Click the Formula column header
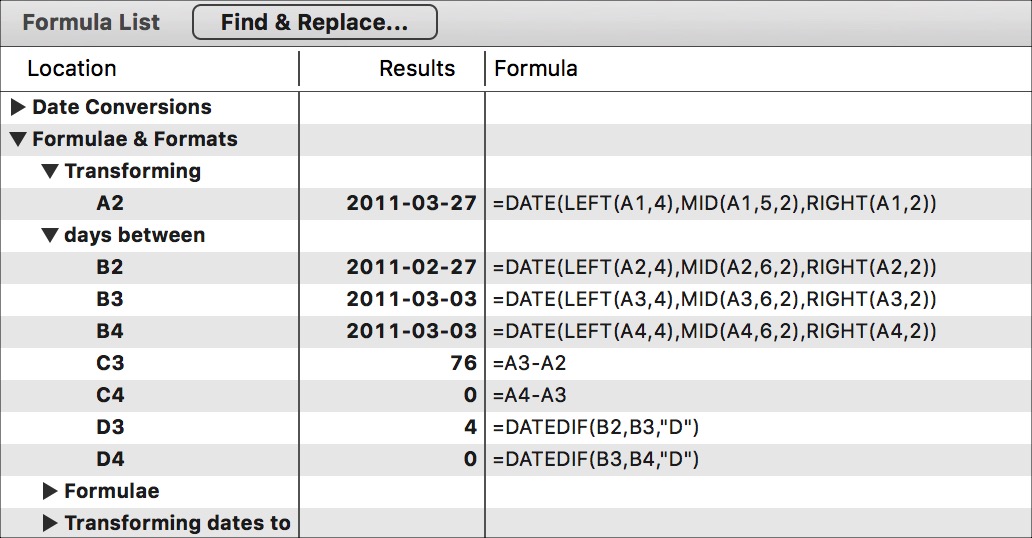 pos(536,68)
